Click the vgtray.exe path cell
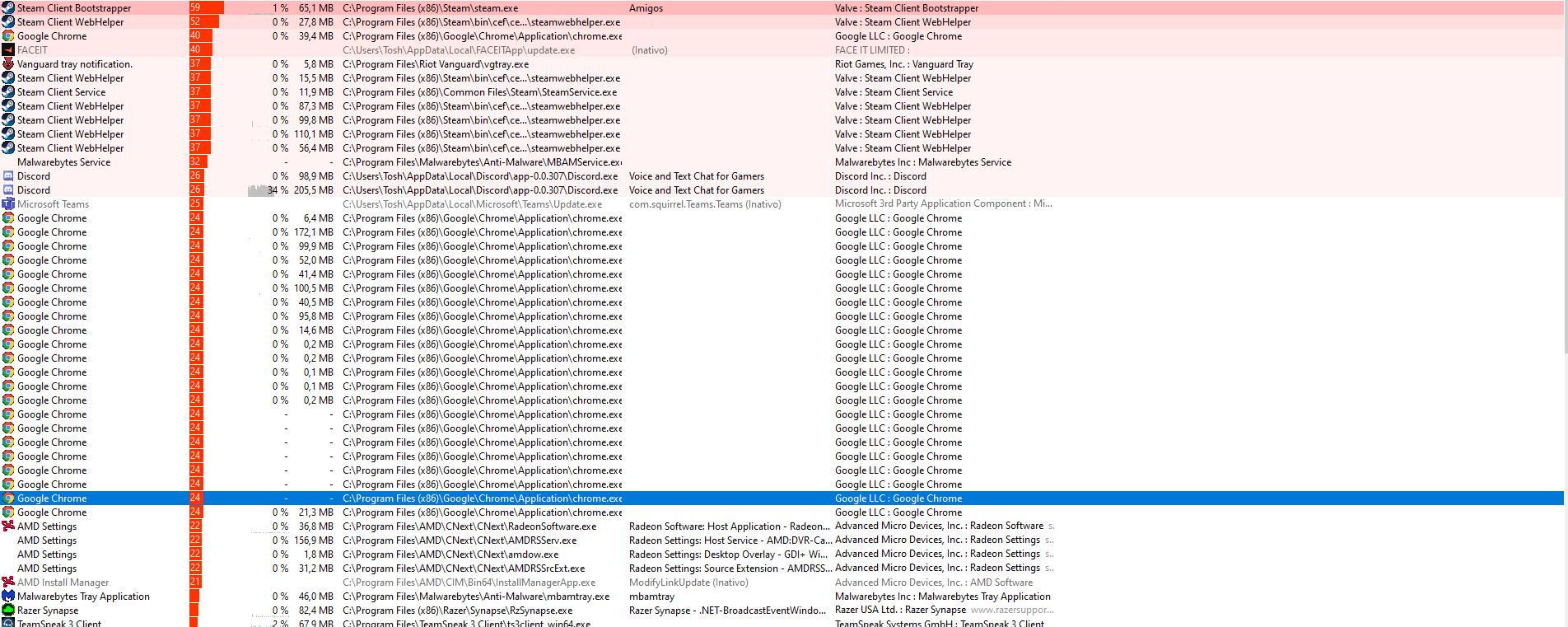Screen dimensions: 1568x627 [436, 64]
